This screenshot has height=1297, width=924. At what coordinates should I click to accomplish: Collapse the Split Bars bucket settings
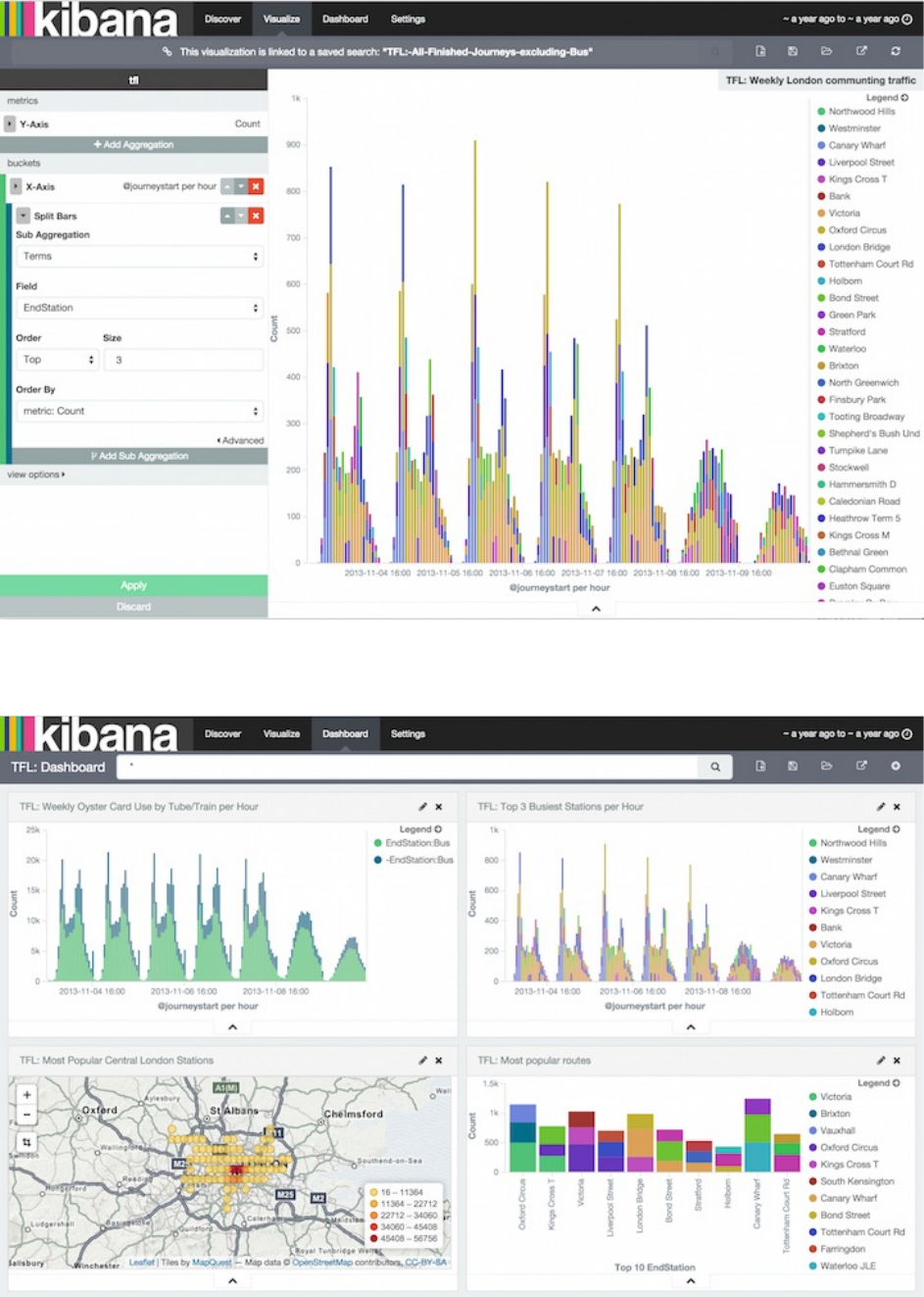click(x=24, y=216)
